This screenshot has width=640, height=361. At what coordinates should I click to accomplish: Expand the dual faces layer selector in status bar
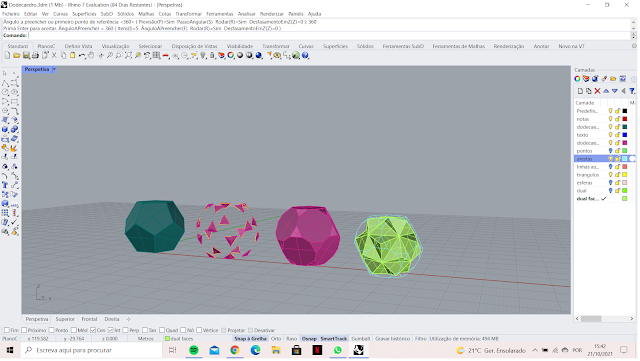(x=180, y=339)
